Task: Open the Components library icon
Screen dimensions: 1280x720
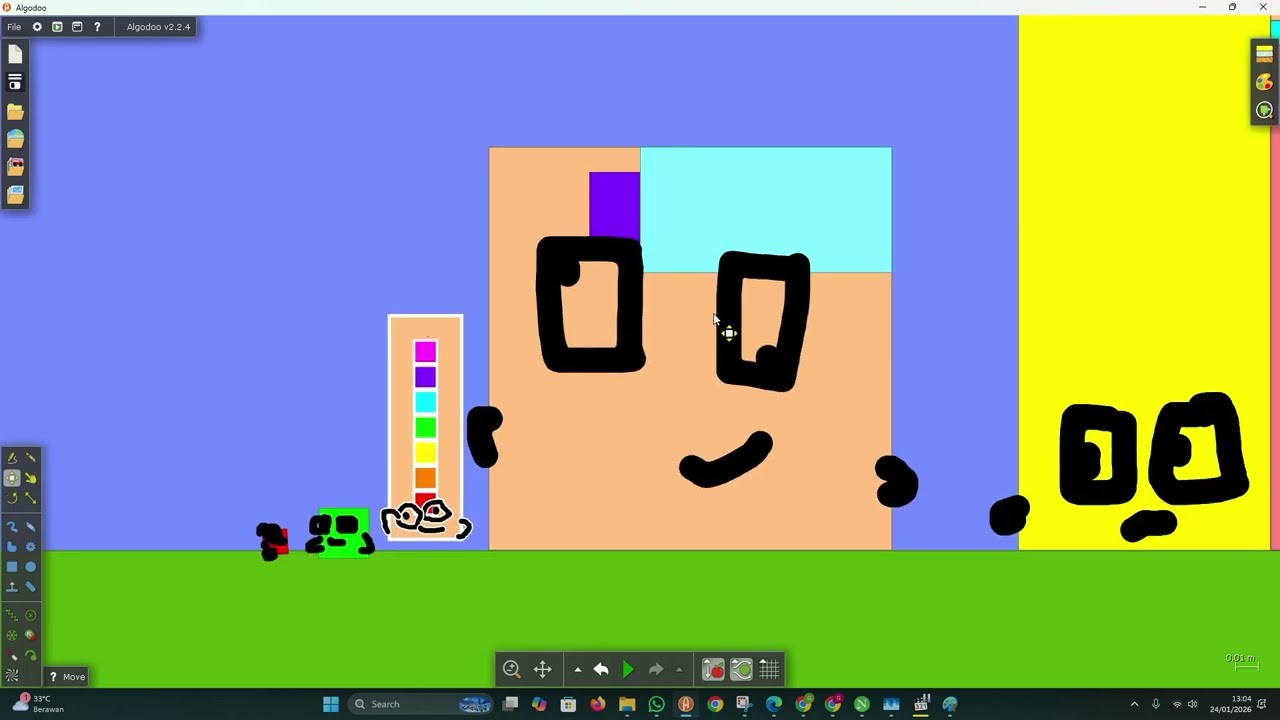Action: coord(15,167)
